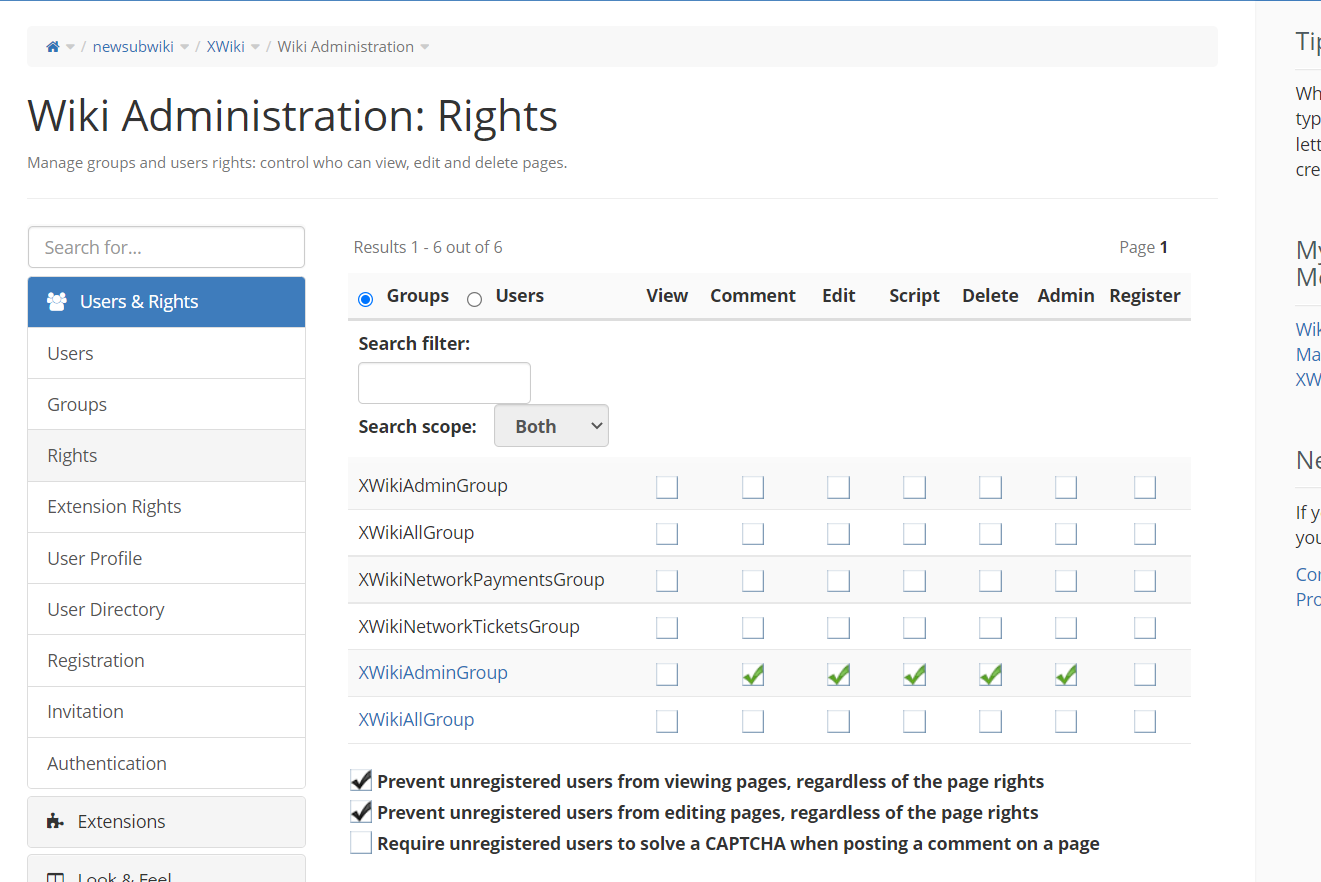Focus the 'Search for...' sidebar field

[166, 247]
